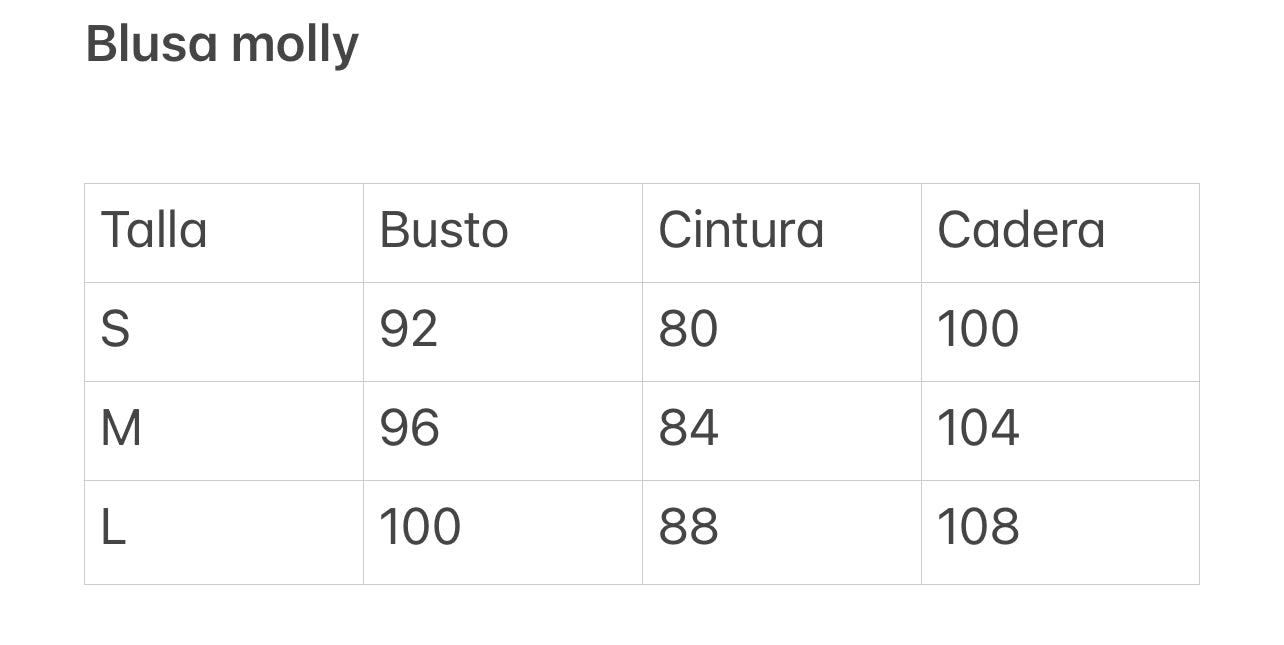Select the size M row label
Viewport: 1284px width, 645px height.
pos(121,429)
